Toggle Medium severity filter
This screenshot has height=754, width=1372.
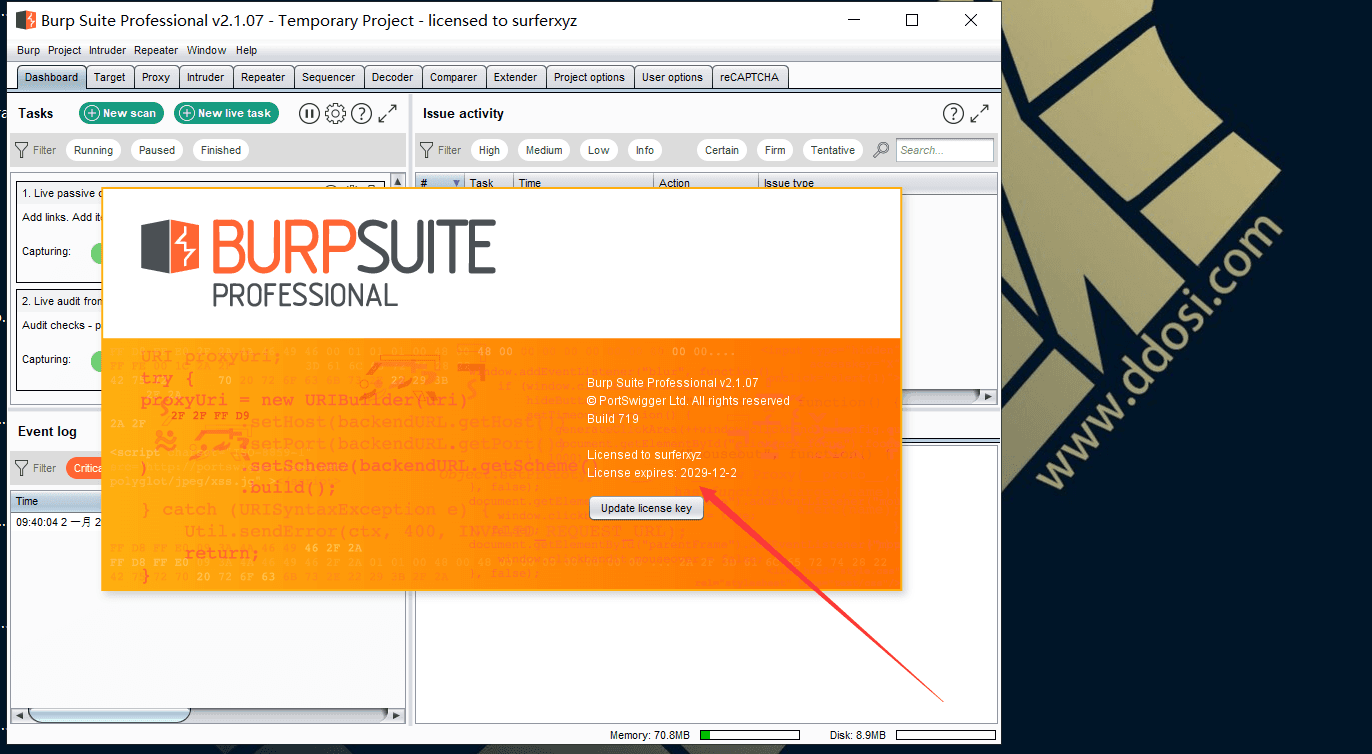(544, 150)
